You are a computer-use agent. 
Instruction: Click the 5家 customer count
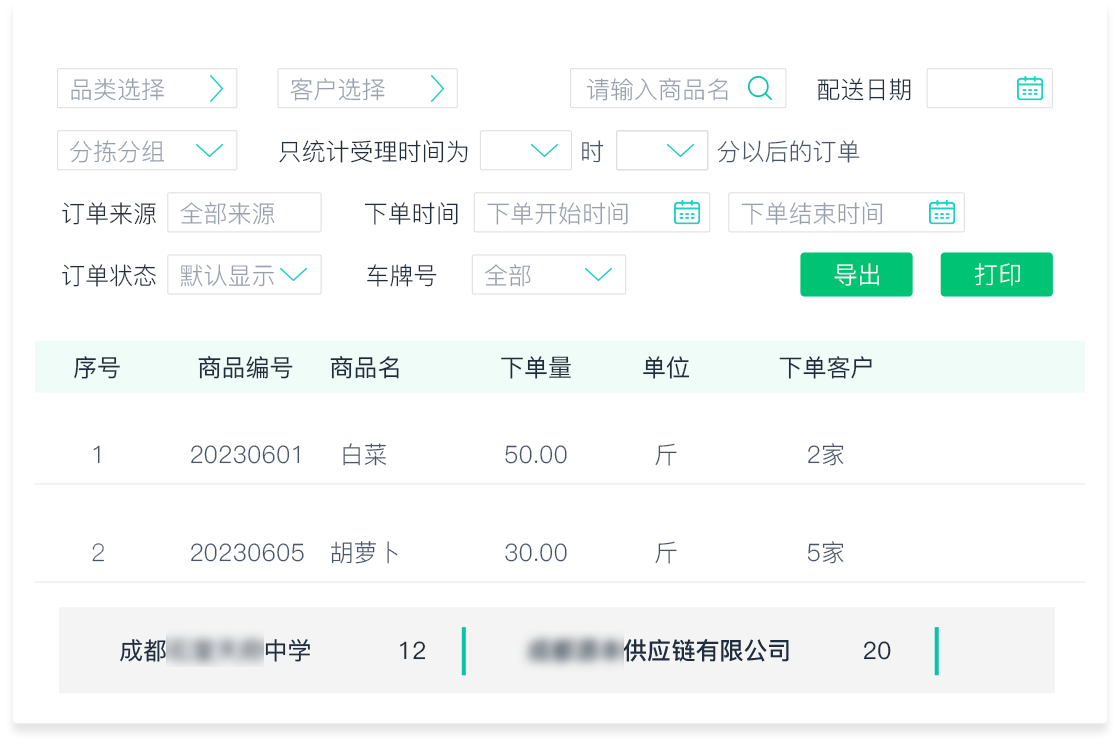click(825, 553)
